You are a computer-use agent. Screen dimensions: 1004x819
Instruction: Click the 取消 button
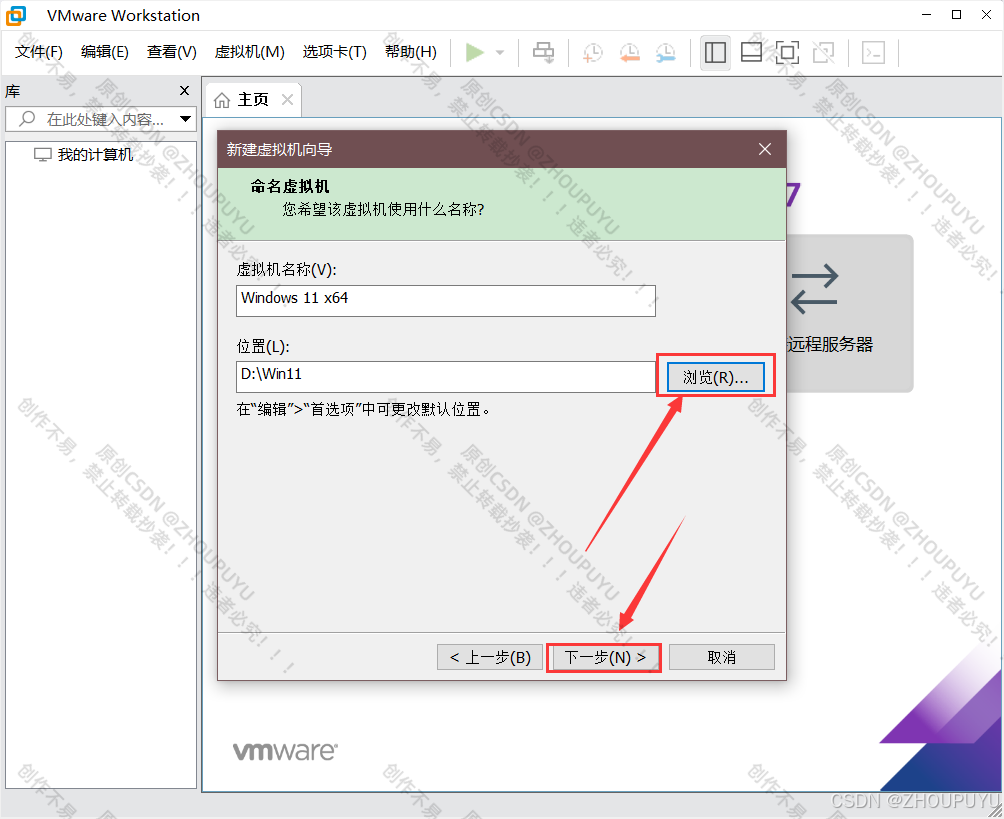click(x=722, y=657)
